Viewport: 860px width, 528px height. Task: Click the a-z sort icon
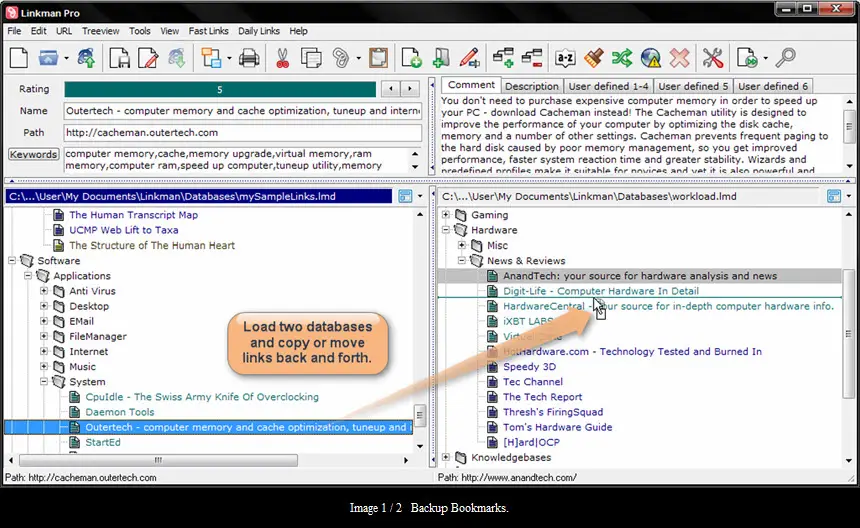coord(565,58)
